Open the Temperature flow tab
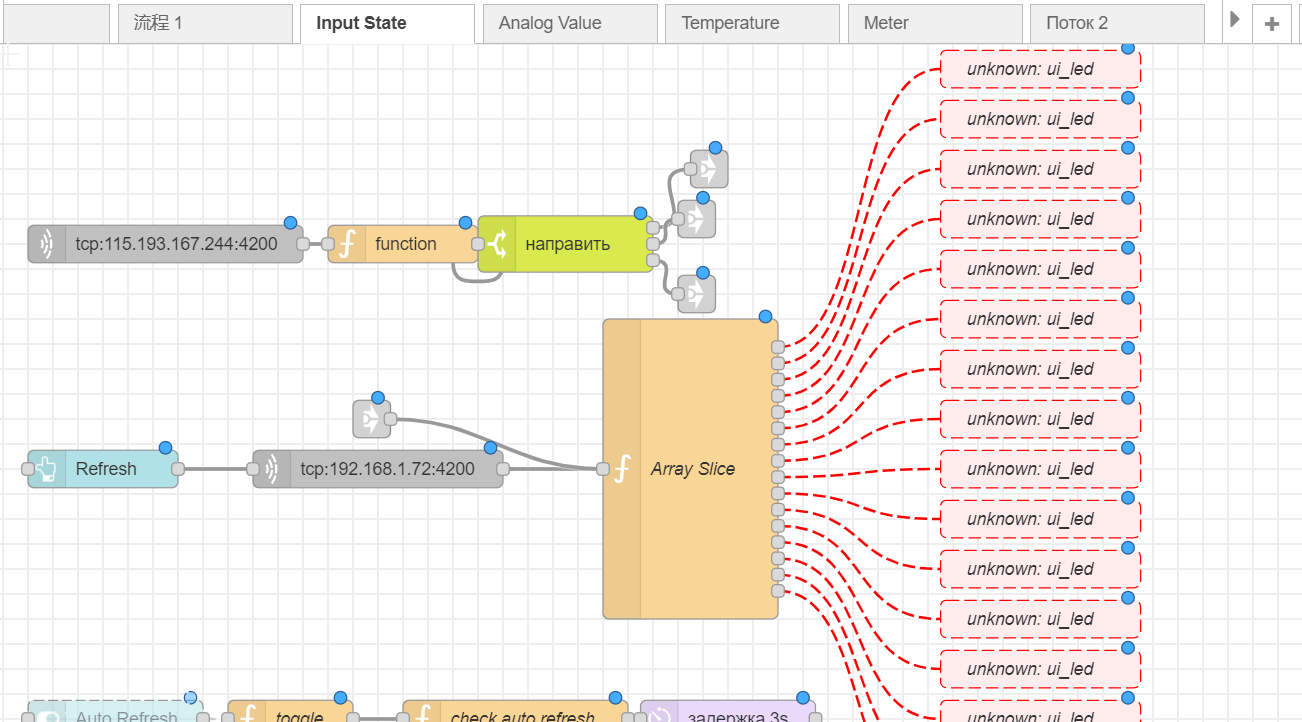The width and height of the screenshot is (1302, 722). tap(730, 23)
